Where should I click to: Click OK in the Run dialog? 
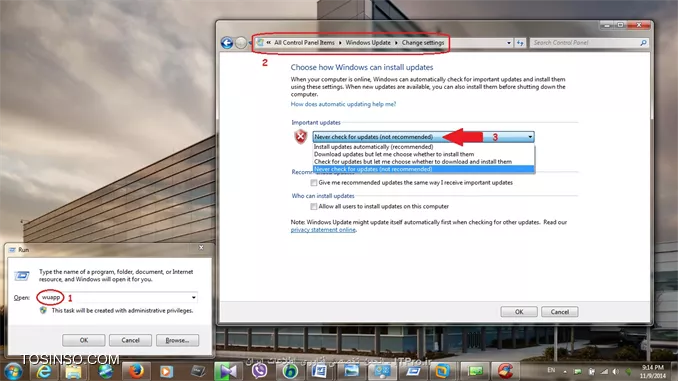pos(83,340)
